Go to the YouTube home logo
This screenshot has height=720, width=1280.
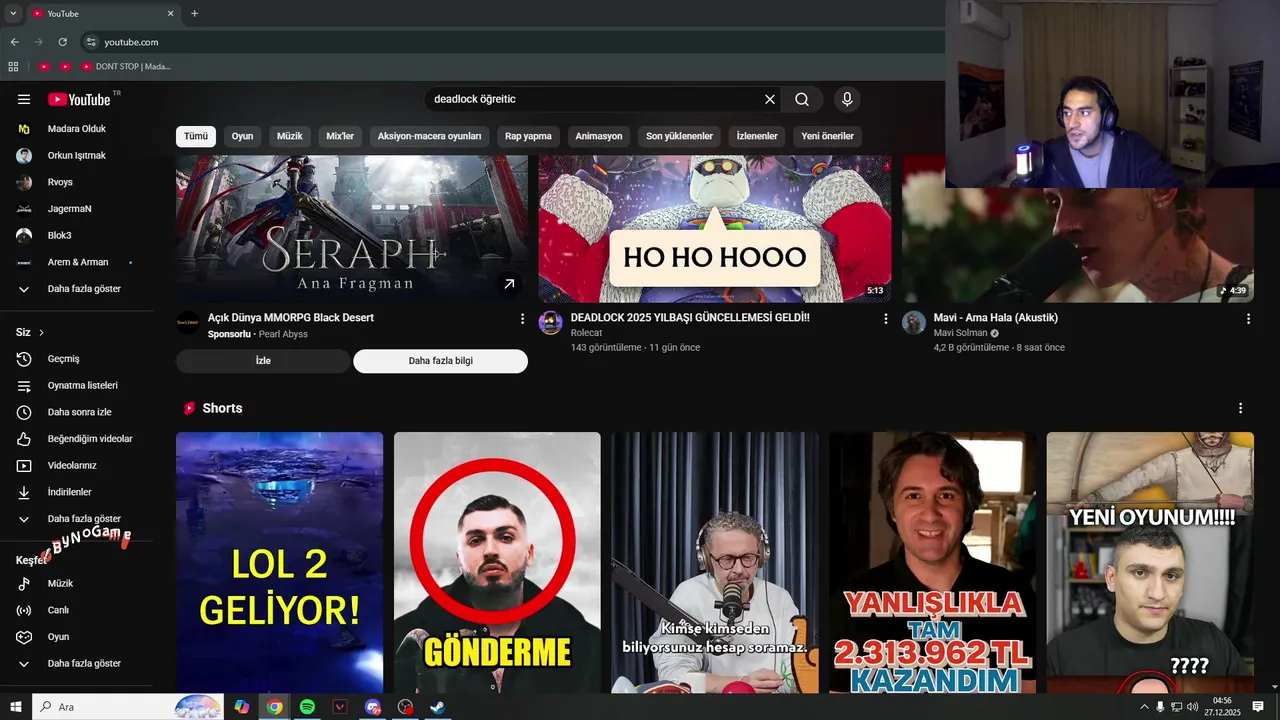[79, 99]
